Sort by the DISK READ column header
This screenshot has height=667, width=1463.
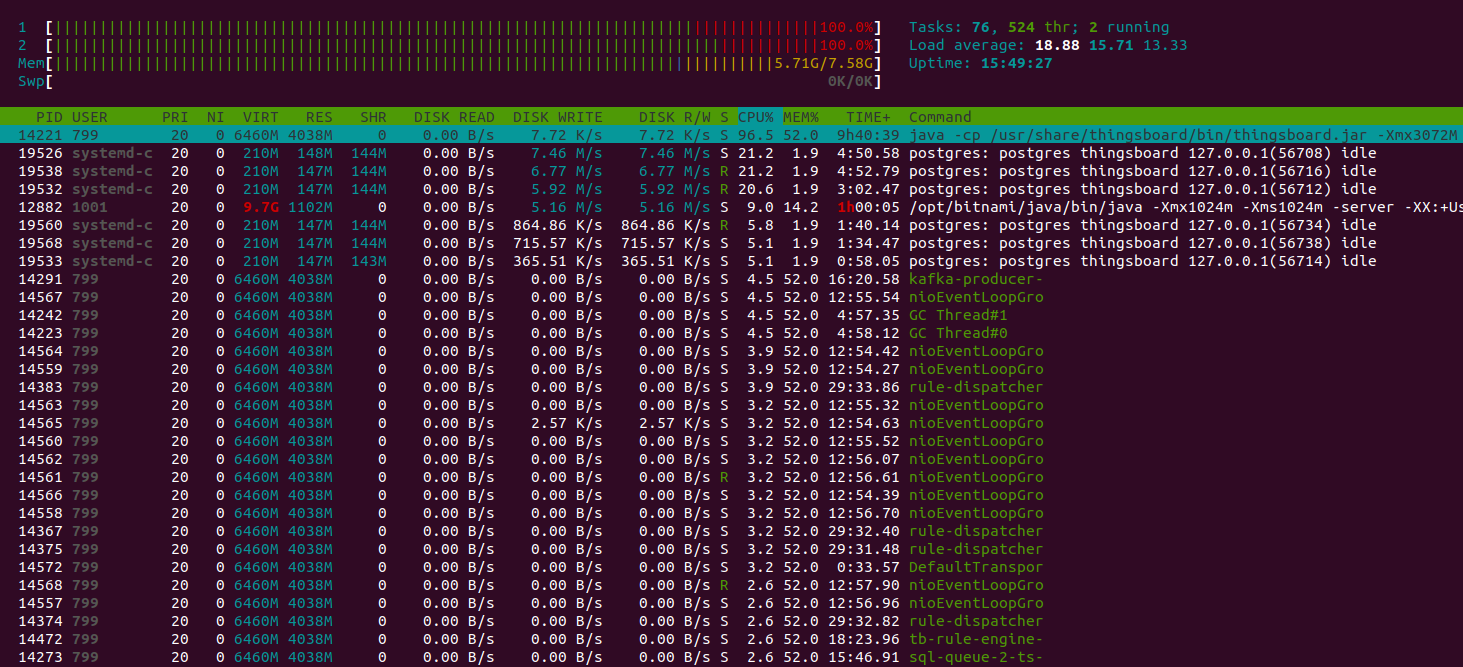click(454, 117)
